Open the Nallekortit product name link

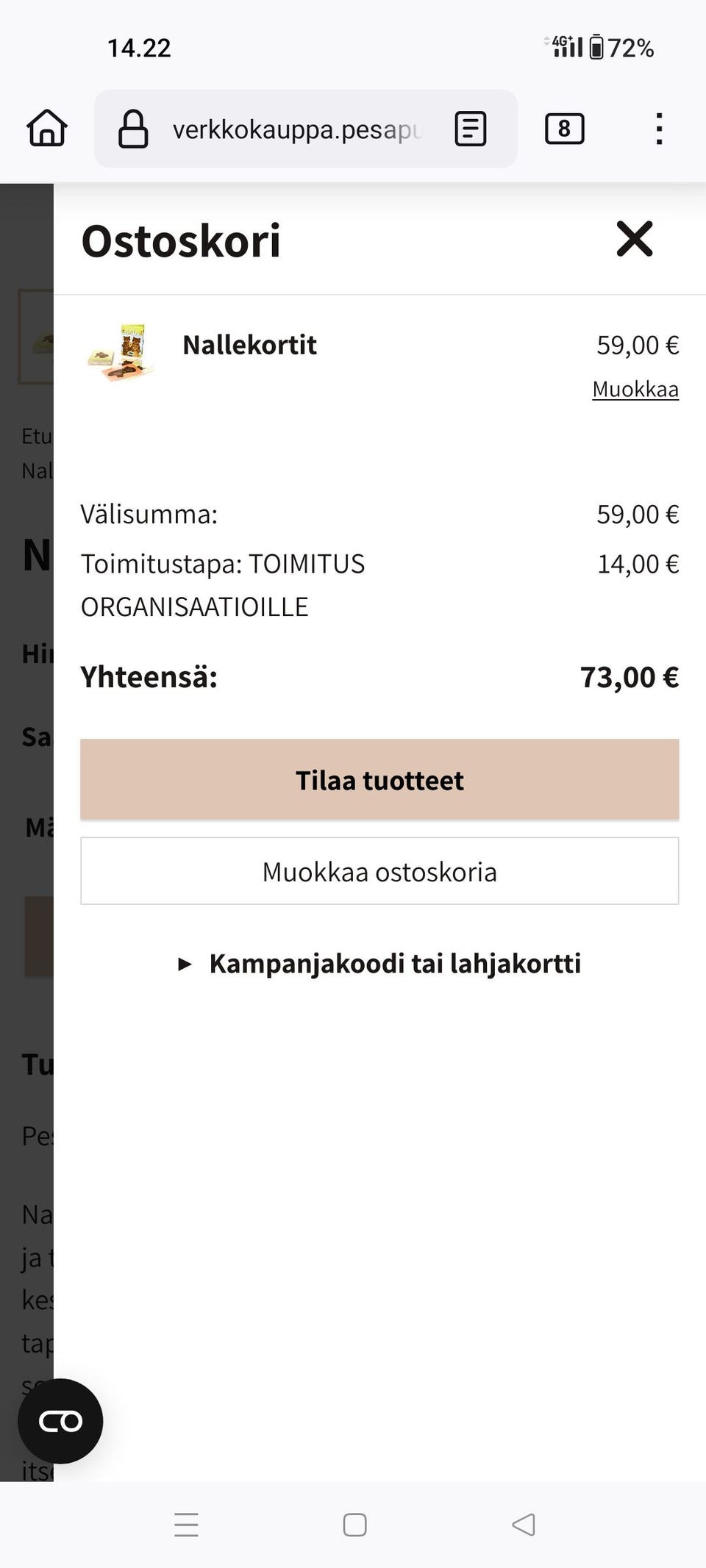click(x=249, y=345)
